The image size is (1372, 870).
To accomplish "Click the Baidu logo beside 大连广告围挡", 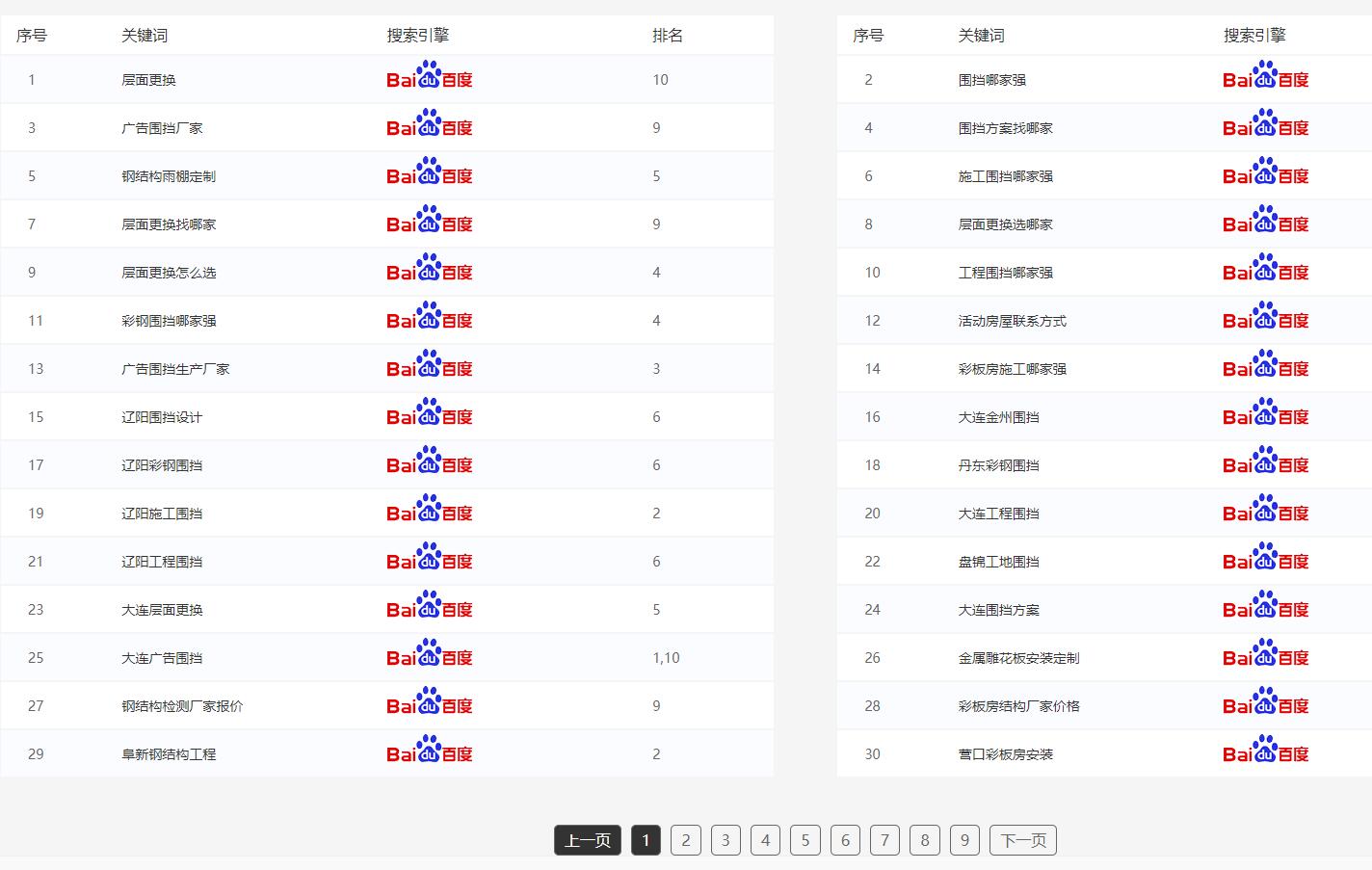I will coord(430,653).
